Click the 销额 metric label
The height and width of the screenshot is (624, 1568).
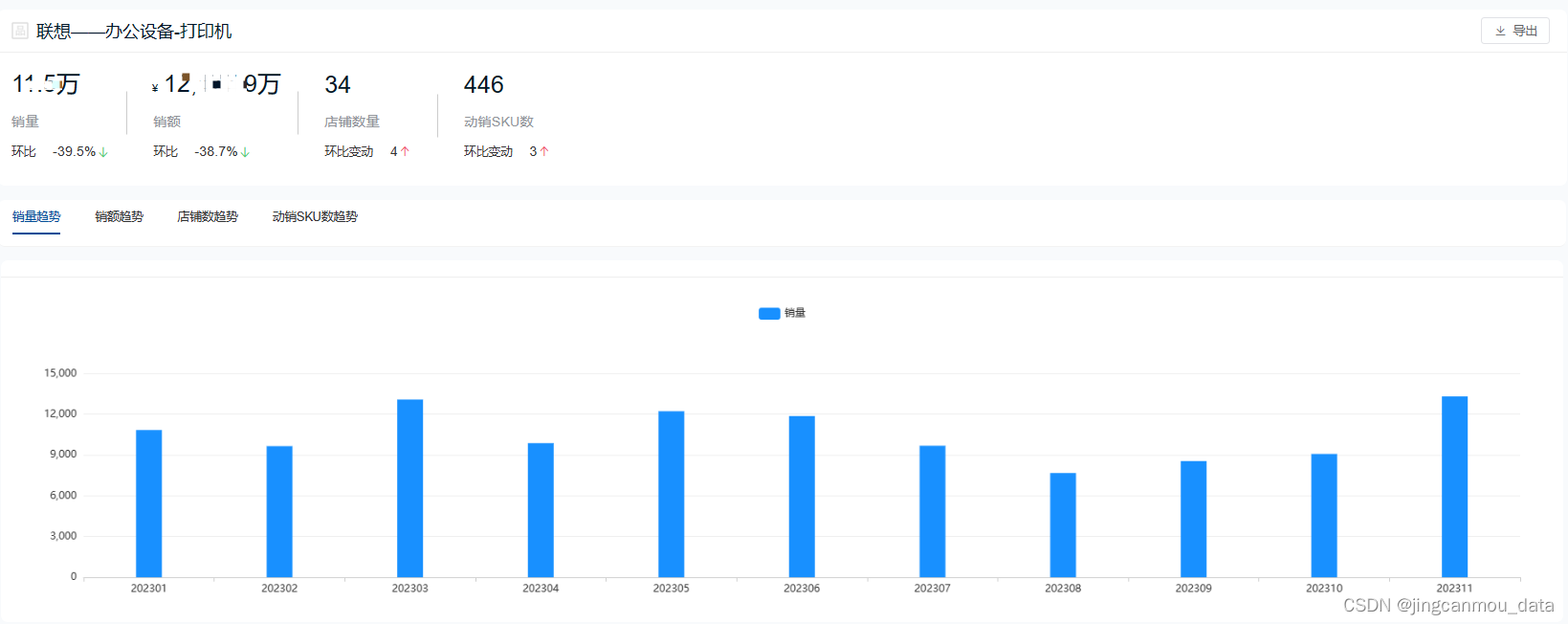[166, 122]
